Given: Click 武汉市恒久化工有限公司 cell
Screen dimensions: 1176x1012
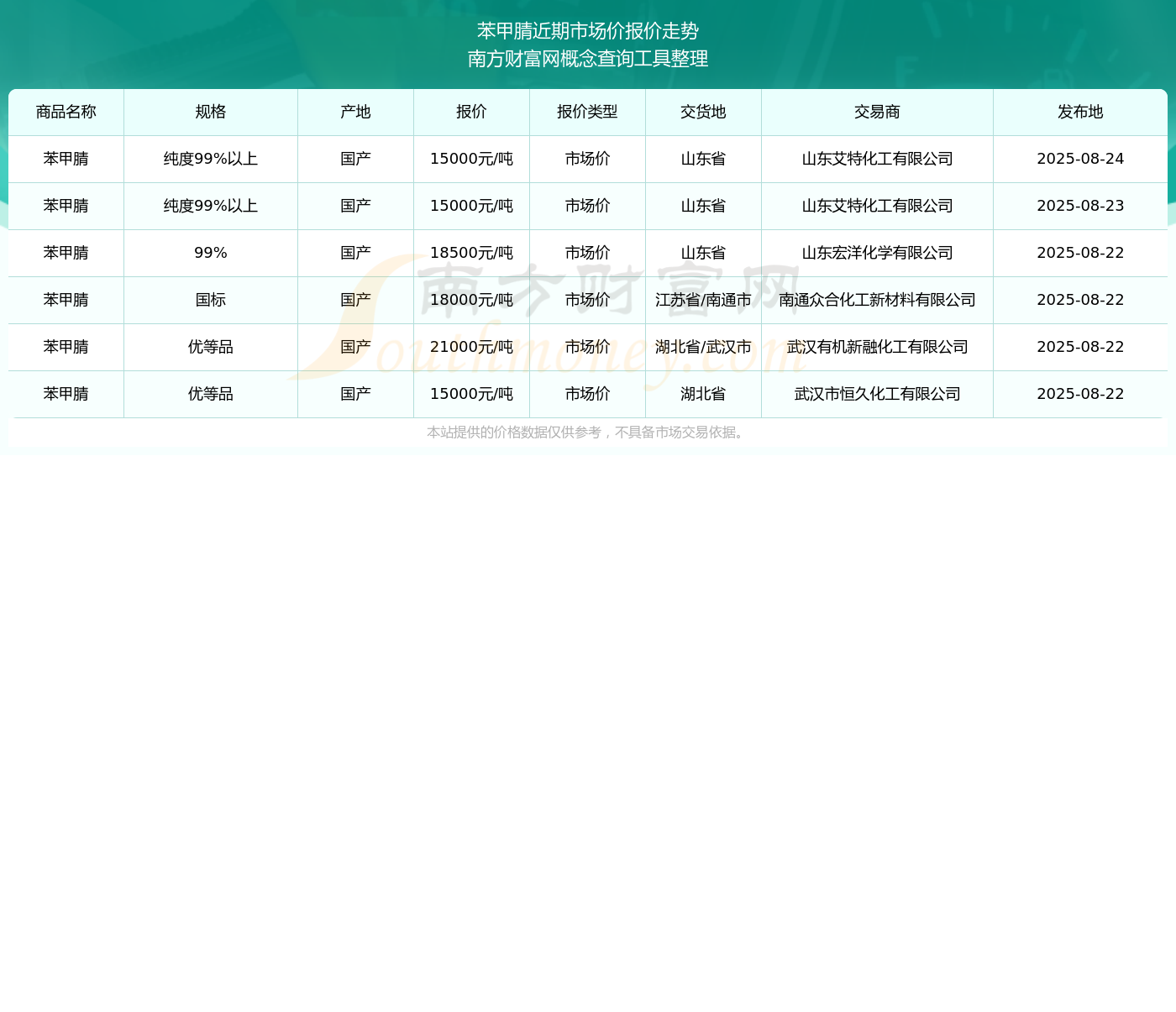Looking at the screenshot, I should click(877, 394).
